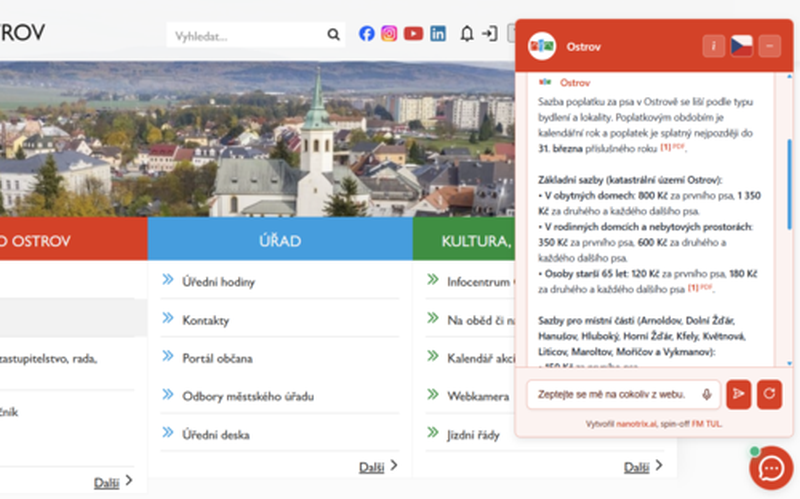Start voice input with microphone icon

[707, 394]
